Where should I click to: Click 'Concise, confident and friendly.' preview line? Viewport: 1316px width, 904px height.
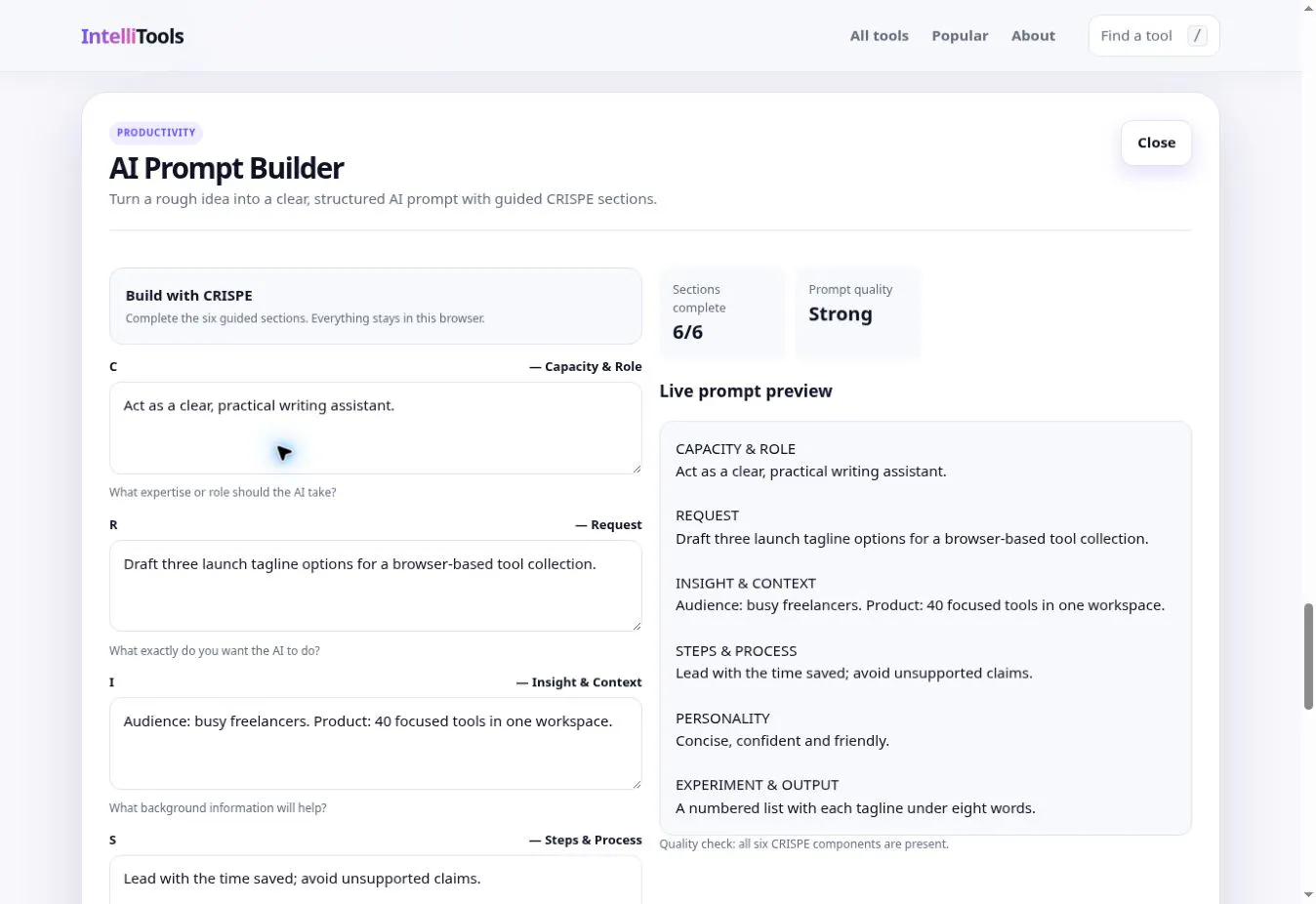782,741
